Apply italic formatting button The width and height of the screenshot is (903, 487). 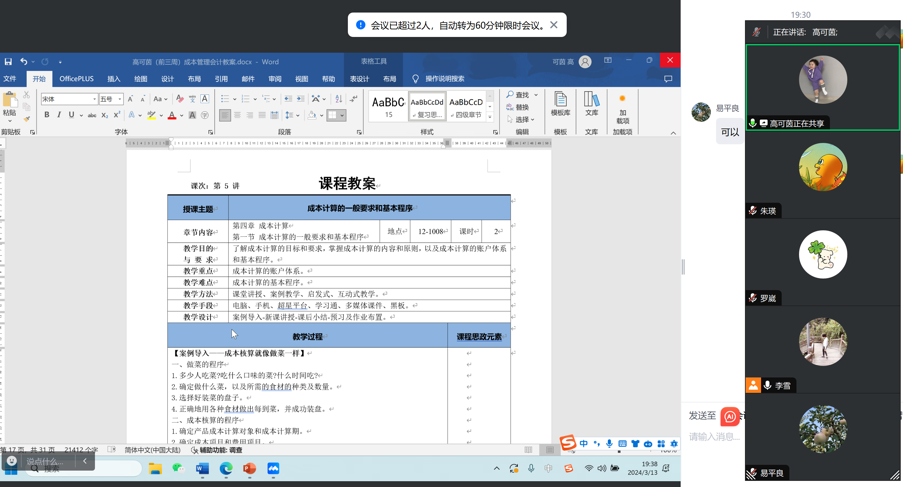[59, 116]
